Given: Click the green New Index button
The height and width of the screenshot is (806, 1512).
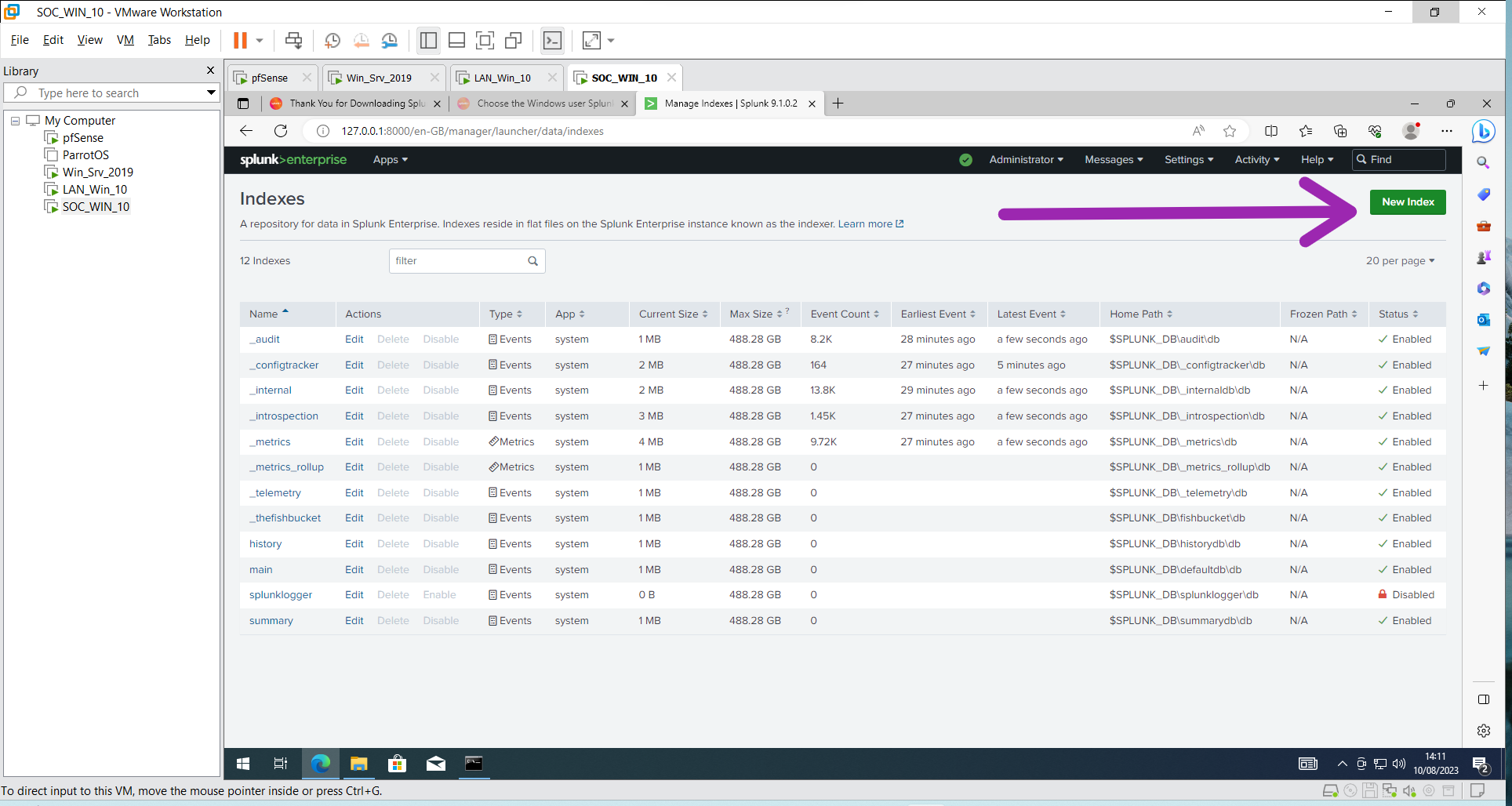Looking at the screenshot, I should pos(1408,202).
